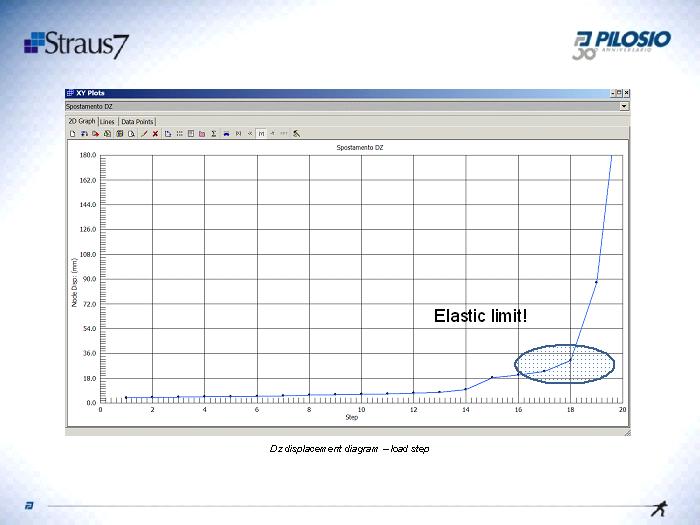The height and width of the screenshot is (525, 700).
Task: Select the 2D Graph tab
Action: [x=81, y=121]
